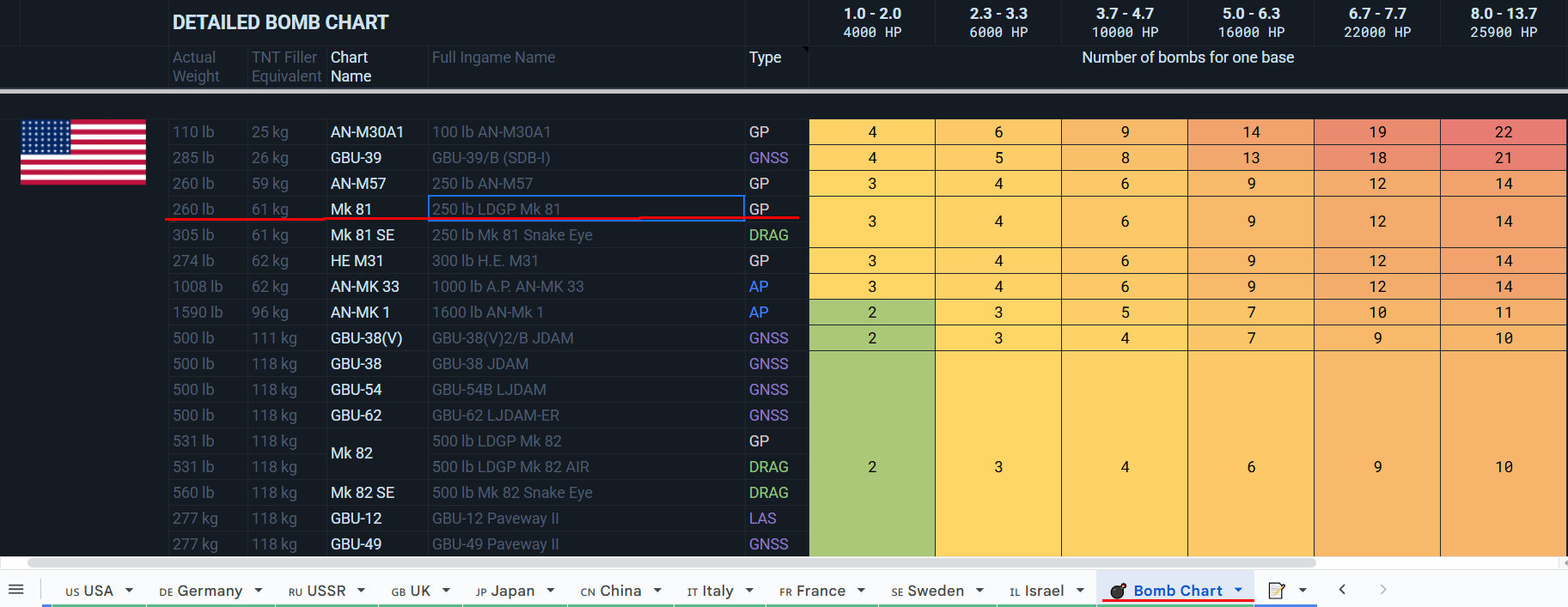Select the Bomb Chart sheet tab label
1568x607 pixels.
coord(1178,591)
